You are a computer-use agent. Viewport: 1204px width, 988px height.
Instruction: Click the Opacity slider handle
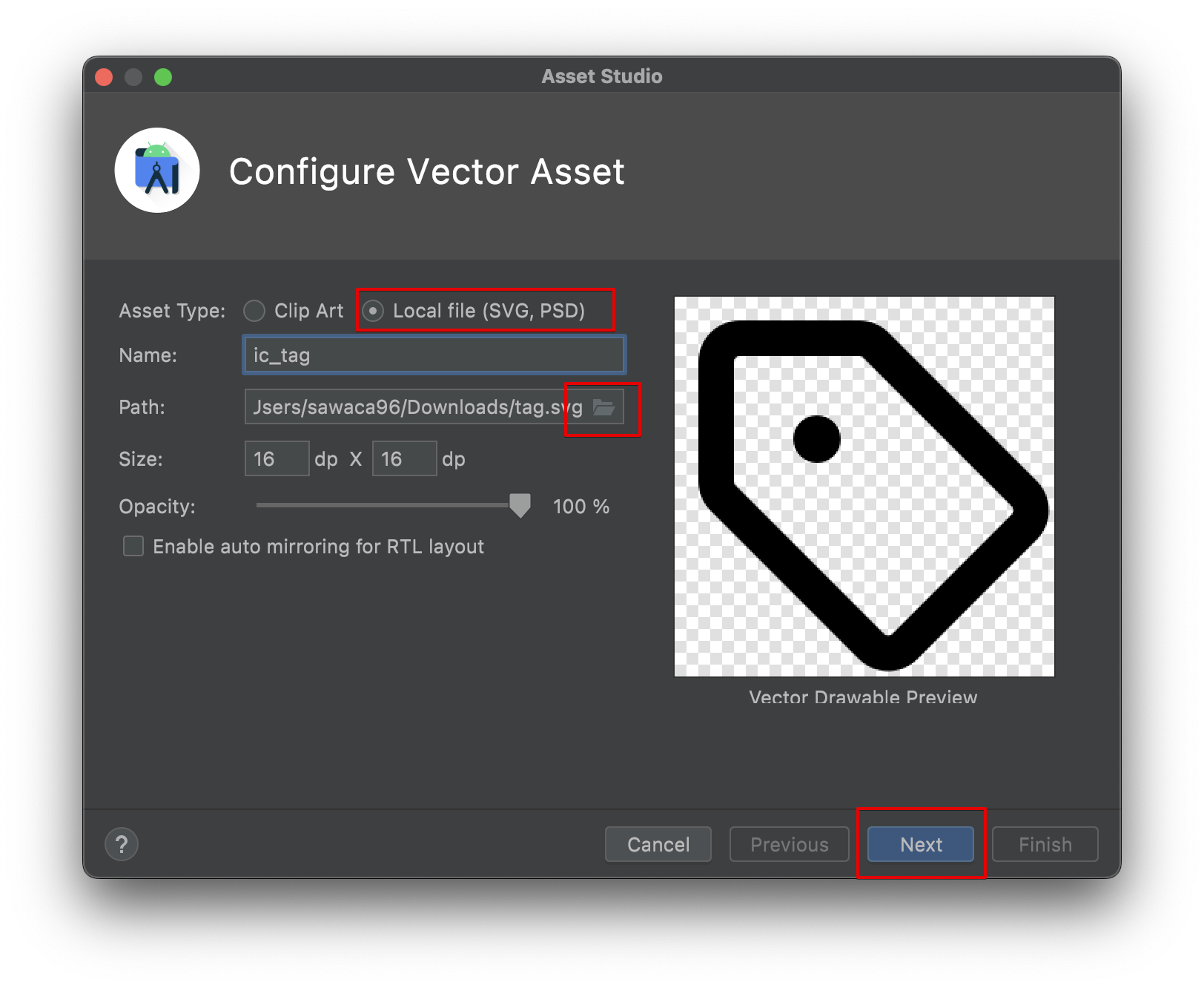point(520,506)
